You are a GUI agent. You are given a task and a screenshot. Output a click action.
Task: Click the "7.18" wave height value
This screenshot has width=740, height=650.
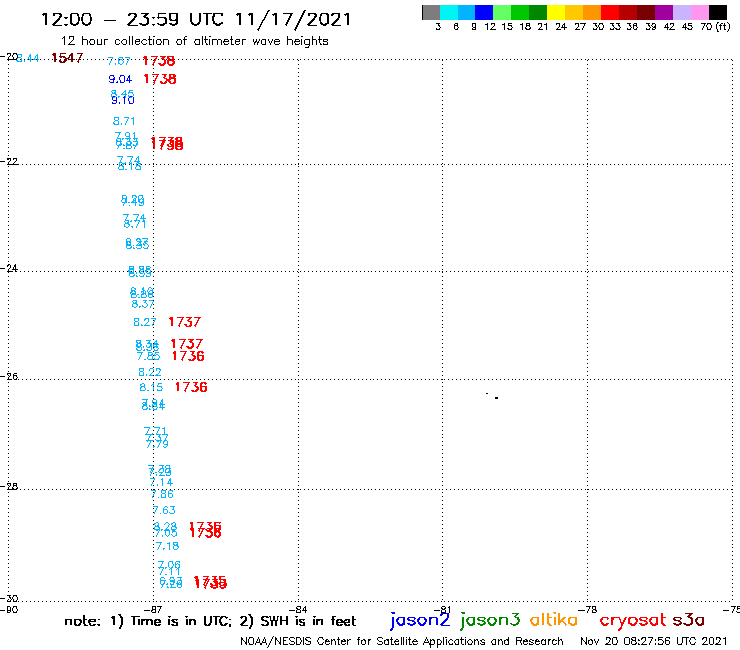tap(168, 546)
